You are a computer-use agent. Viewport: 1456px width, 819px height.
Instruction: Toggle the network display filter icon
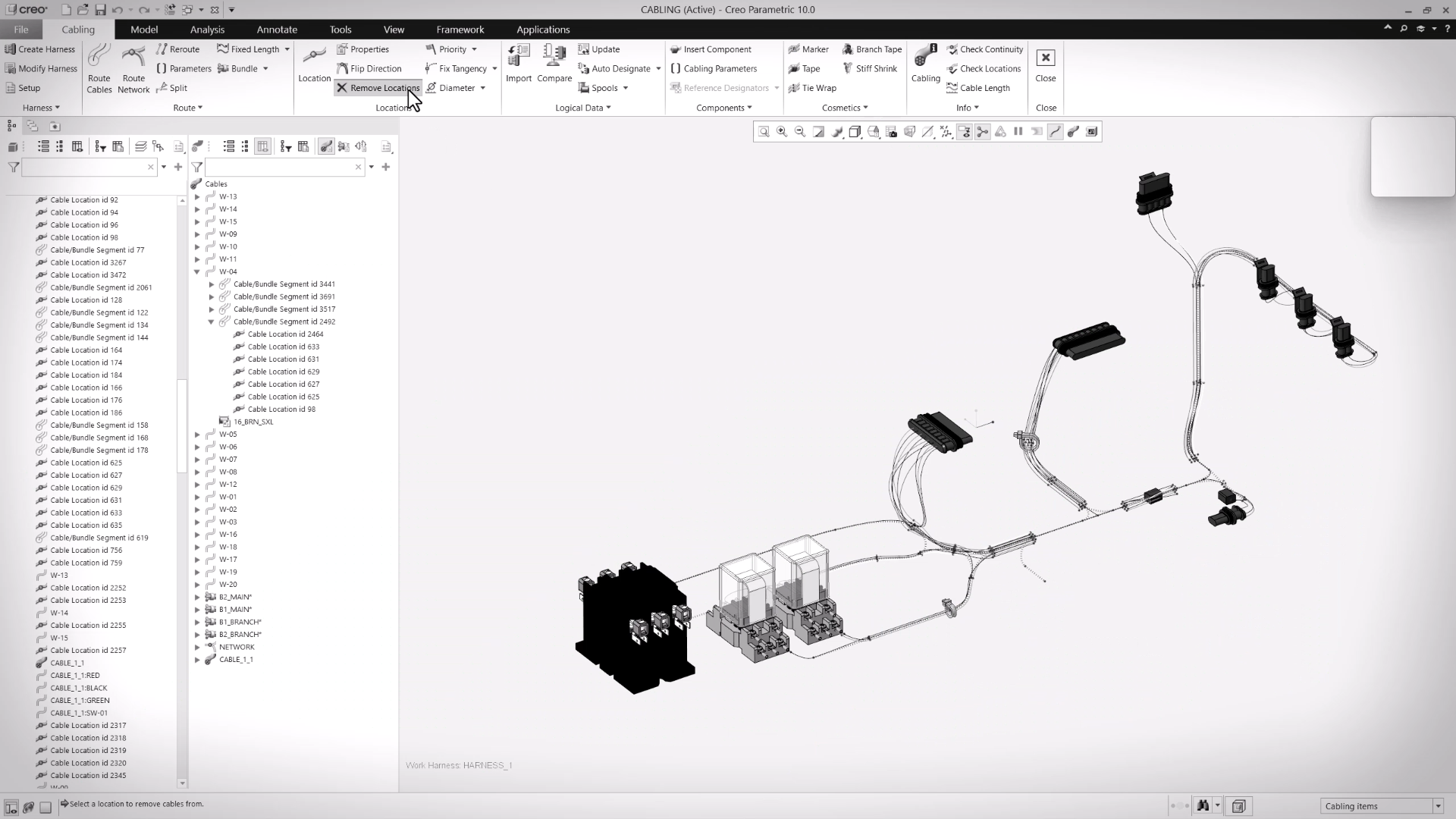pyautogui.click(x=982, y=132)
